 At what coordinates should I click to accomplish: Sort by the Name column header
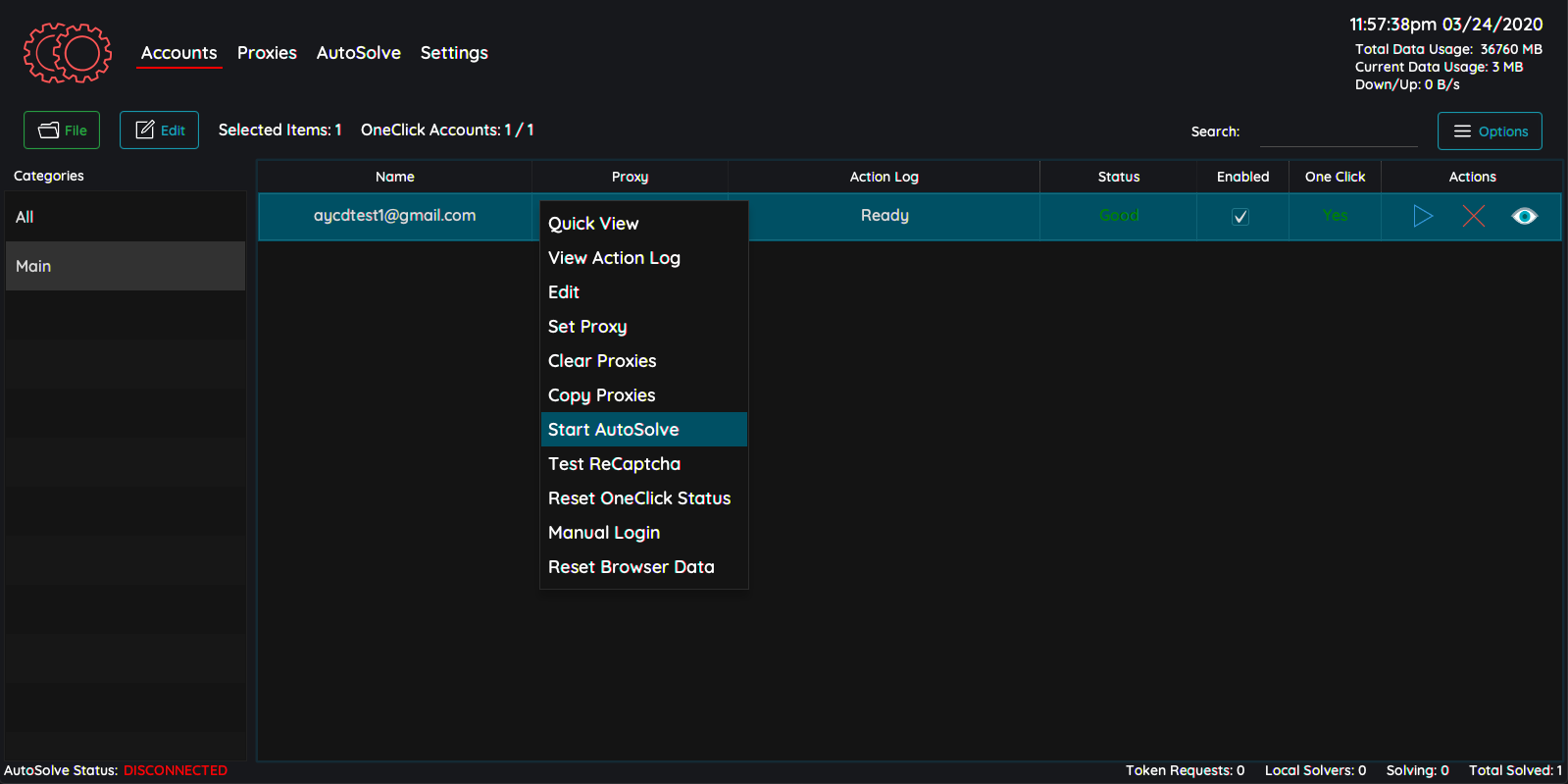(394, 177)
